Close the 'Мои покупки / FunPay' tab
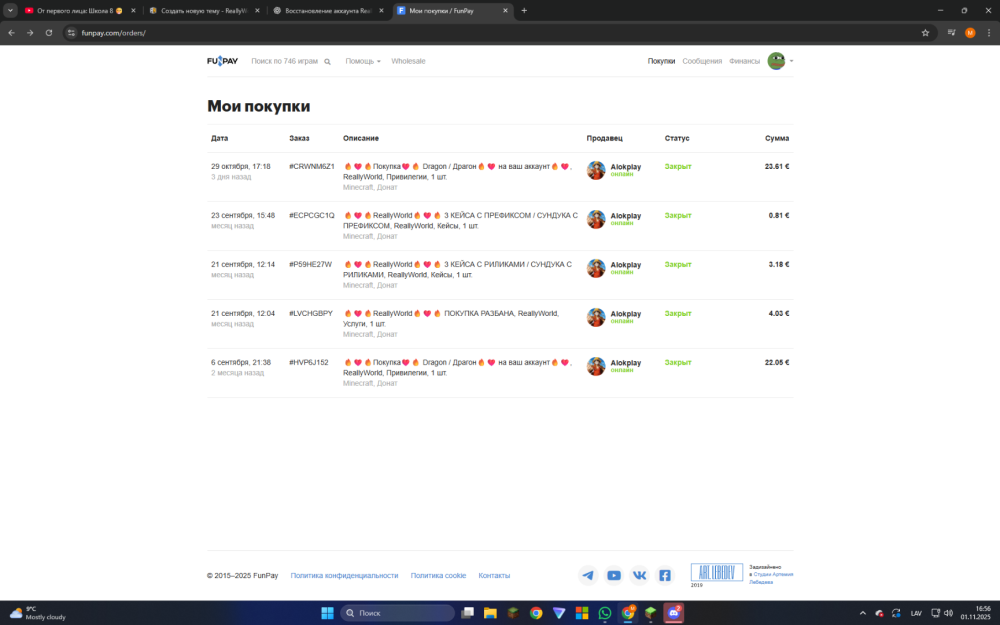The height and width of the screenshot is (625, 1000). coord(505,11)
